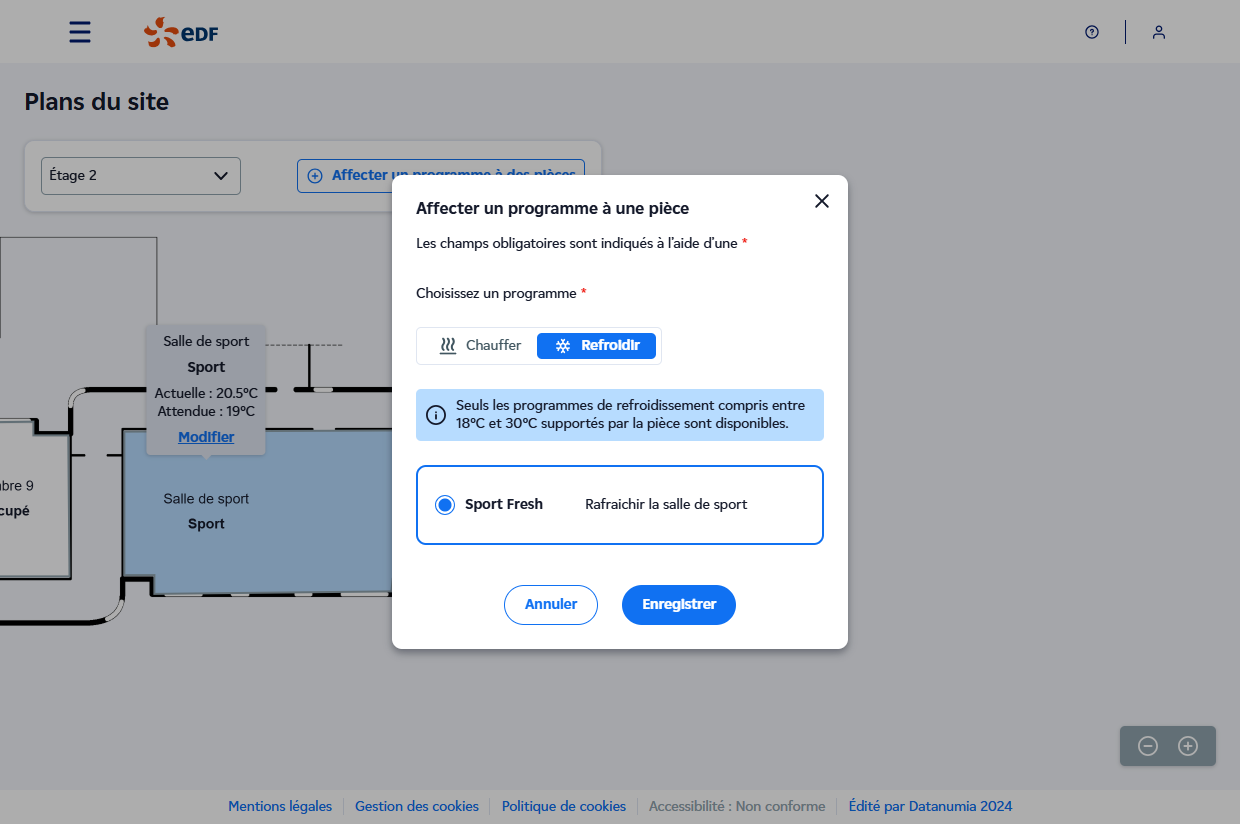1240x824 pixels.
Task: Select the Sport Fresh radio button
Action: [445, 505]
